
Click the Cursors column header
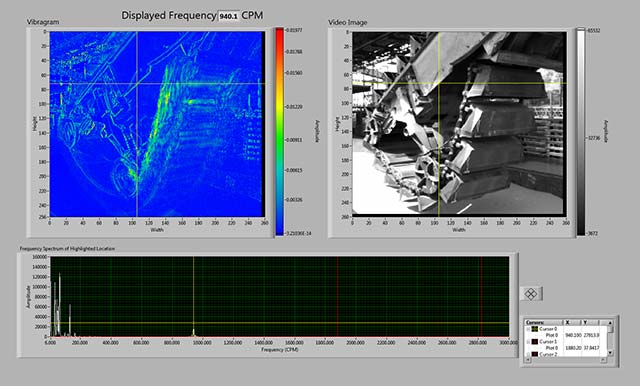click(x=543, y=322)
